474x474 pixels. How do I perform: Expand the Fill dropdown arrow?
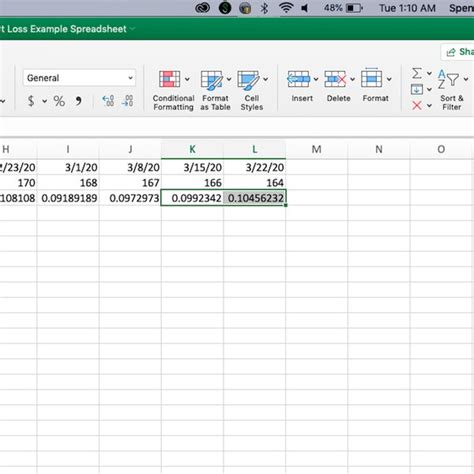429,89
